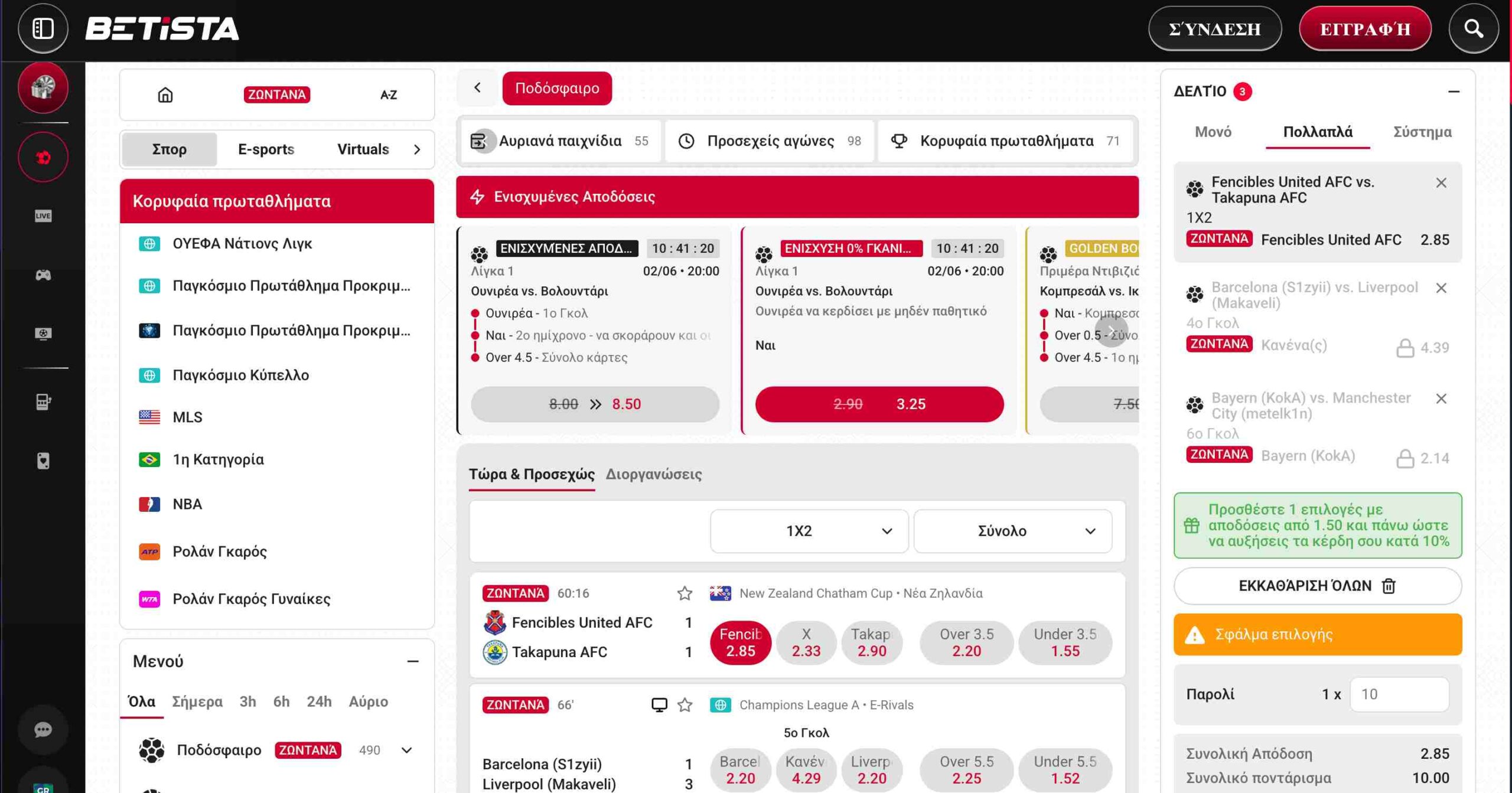Open the search magnifier icon

pyautogui.click(x=1474, y=28)
